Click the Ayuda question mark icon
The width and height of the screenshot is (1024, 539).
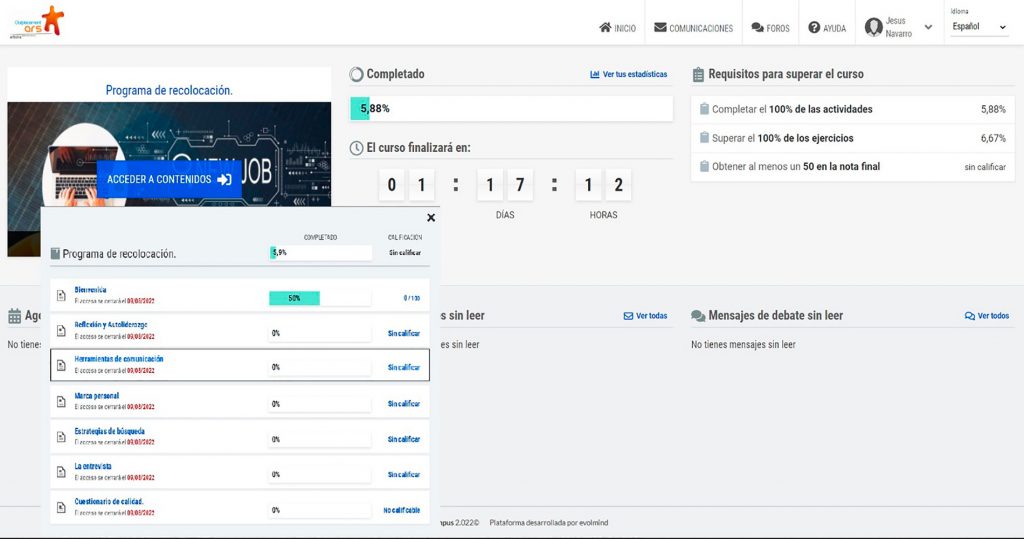pos(814,28)
